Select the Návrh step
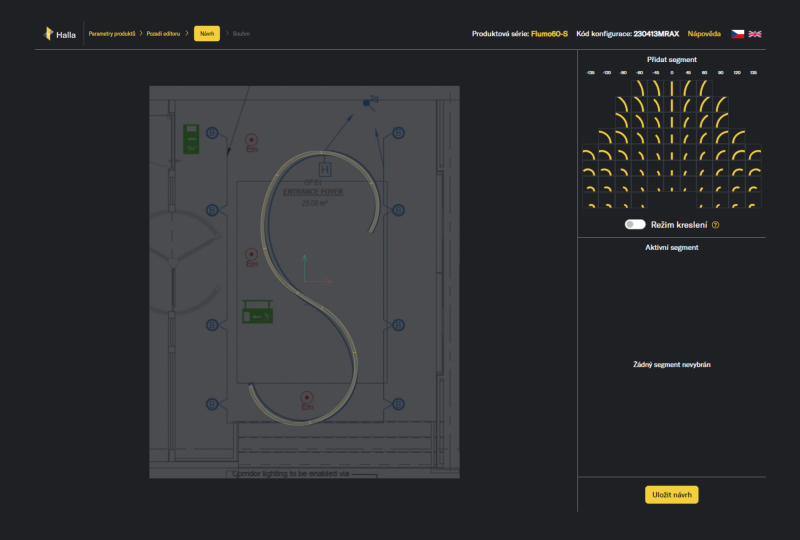800x540 pixels. [207, 34]
